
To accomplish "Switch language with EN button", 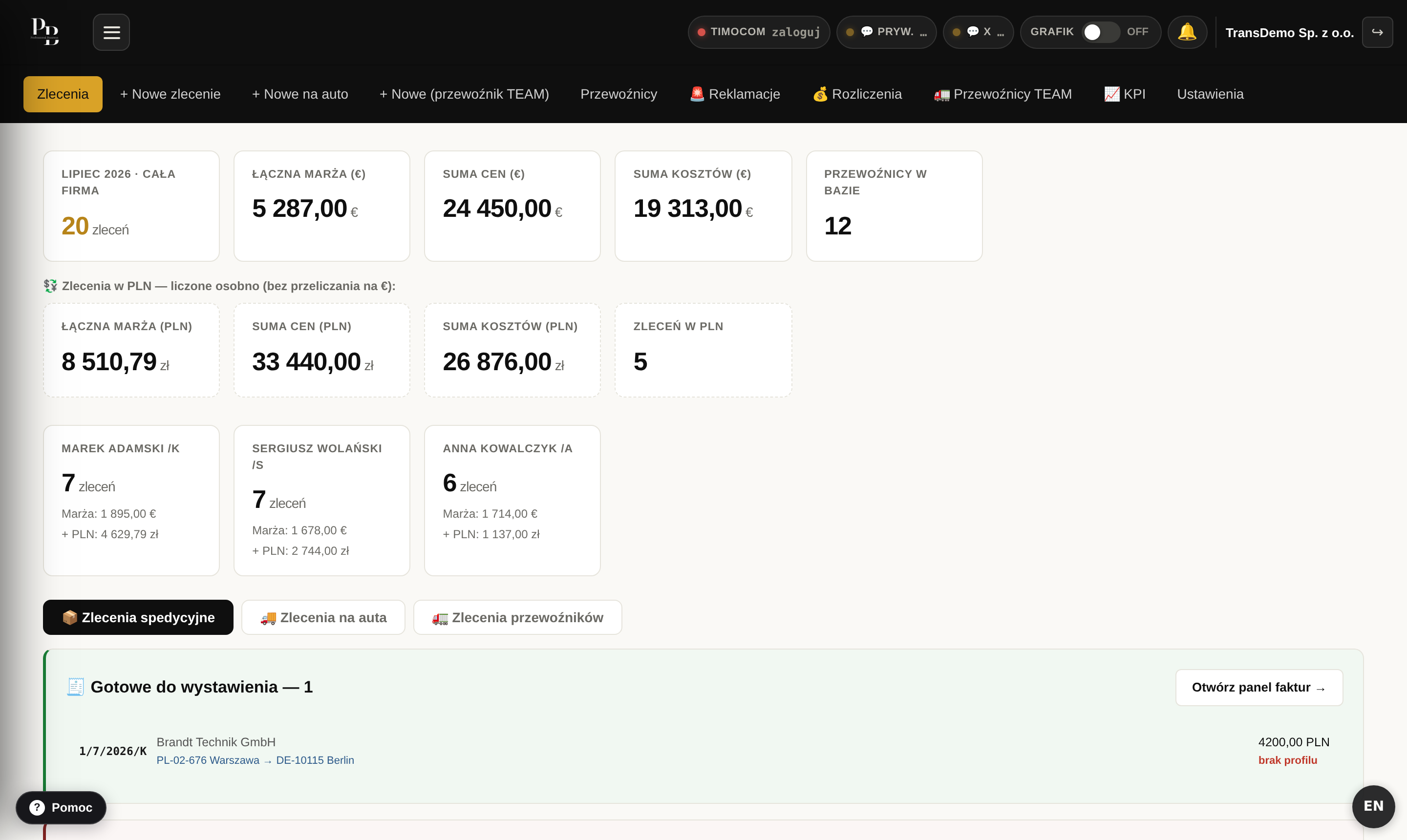I will [1373, 806].
